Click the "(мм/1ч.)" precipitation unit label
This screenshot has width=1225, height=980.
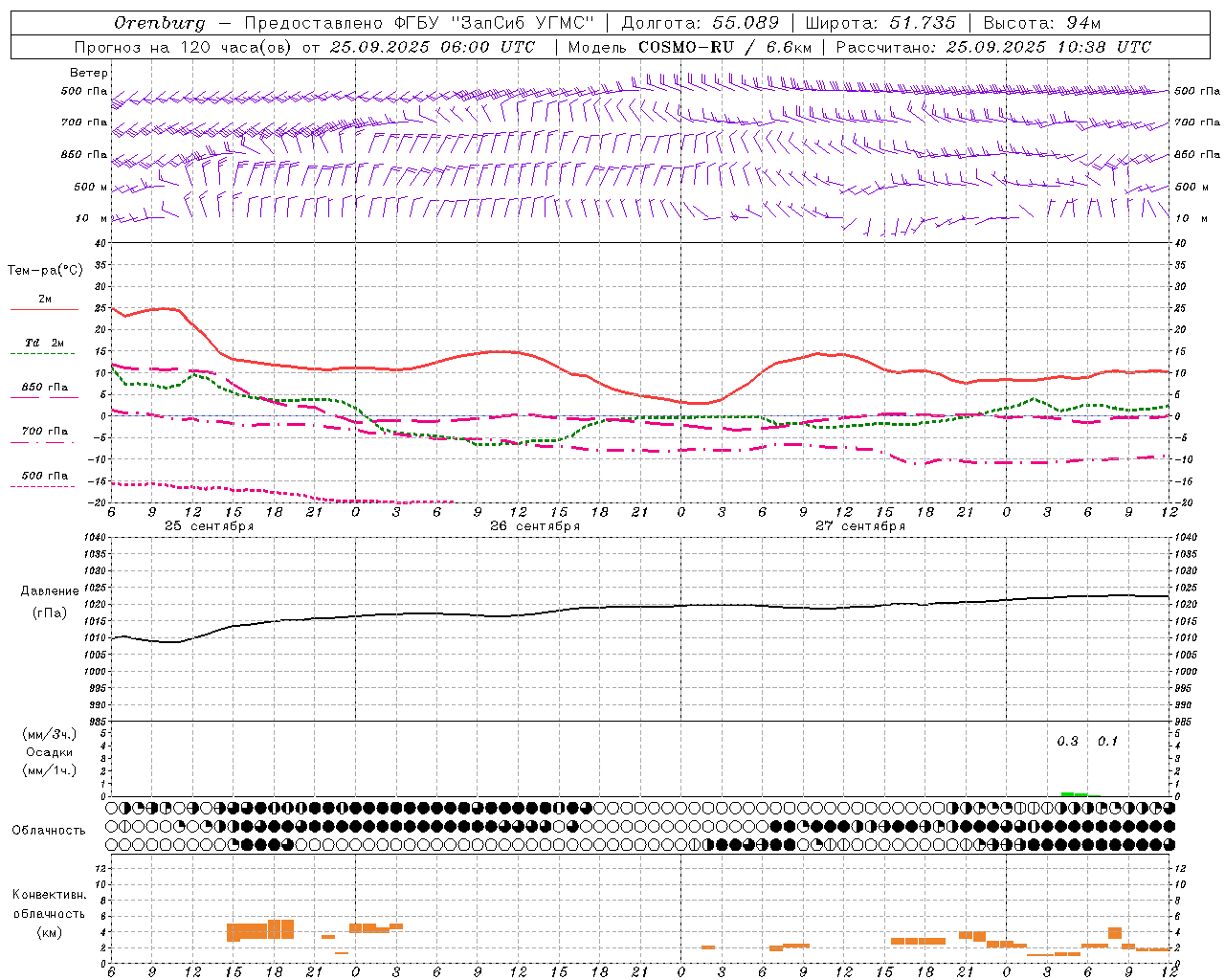[x=50, y=770]
